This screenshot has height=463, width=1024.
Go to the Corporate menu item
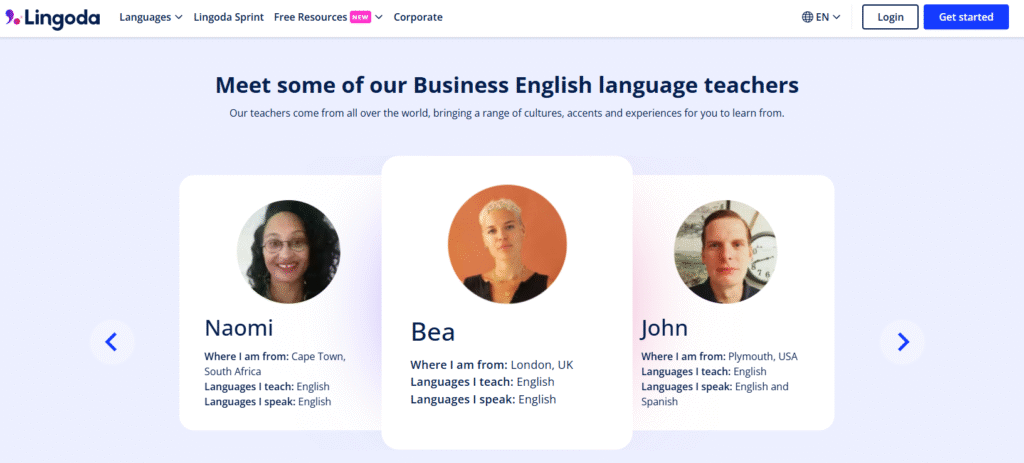click(x=418, y=17)
